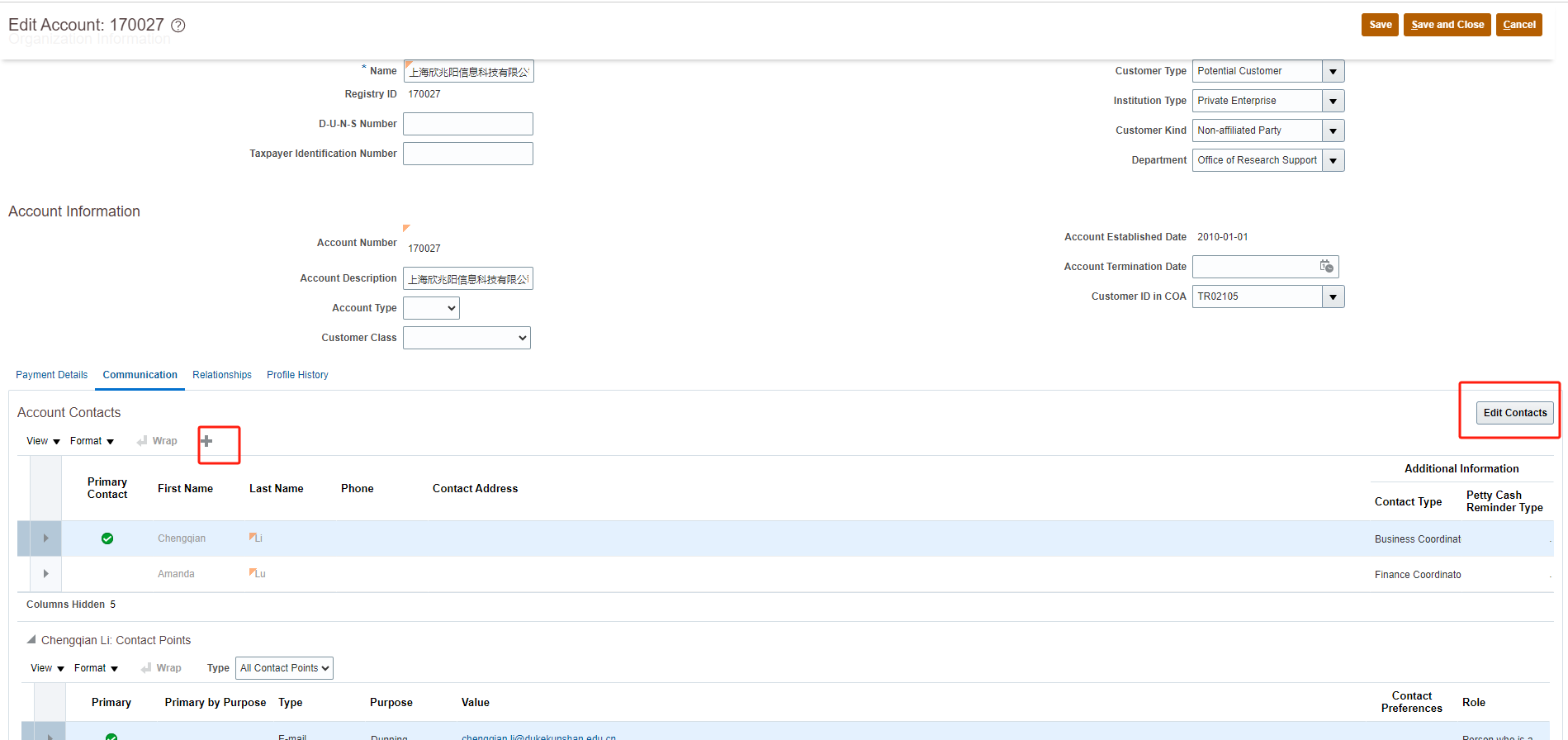Sort by the Last Name column header
Image resolution: width=1568 pixels, height=740 pixels.
coord(276,489)
